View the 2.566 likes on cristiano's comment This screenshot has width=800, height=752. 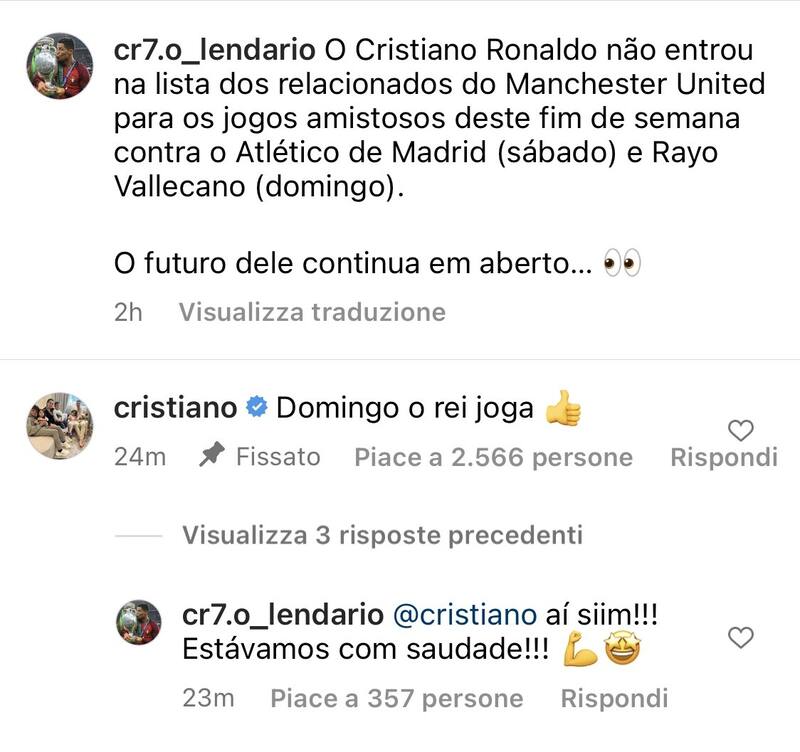click(x=493, y=457)
